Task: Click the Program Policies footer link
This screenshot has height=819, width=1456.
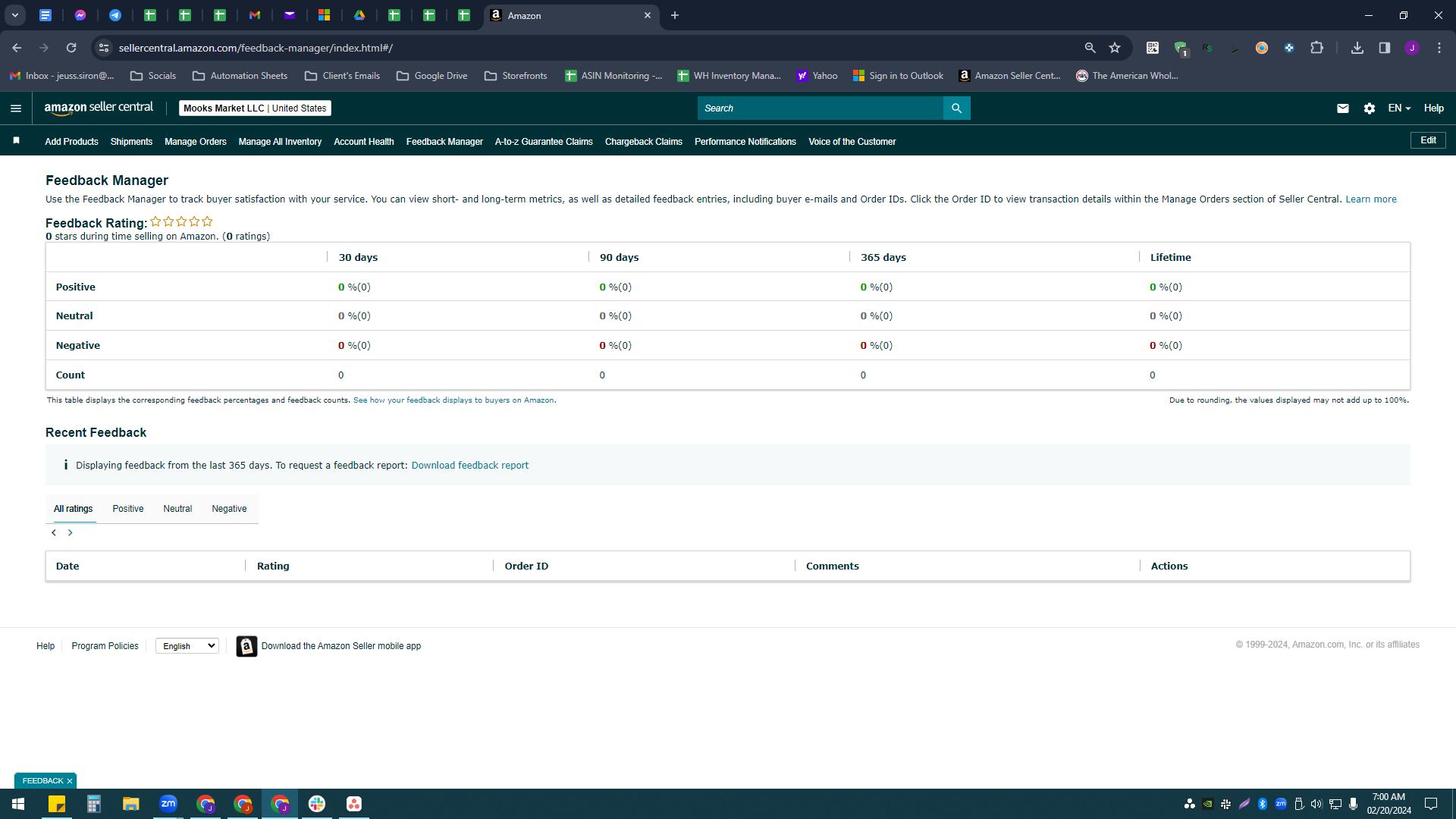Action: pos(105,646)
